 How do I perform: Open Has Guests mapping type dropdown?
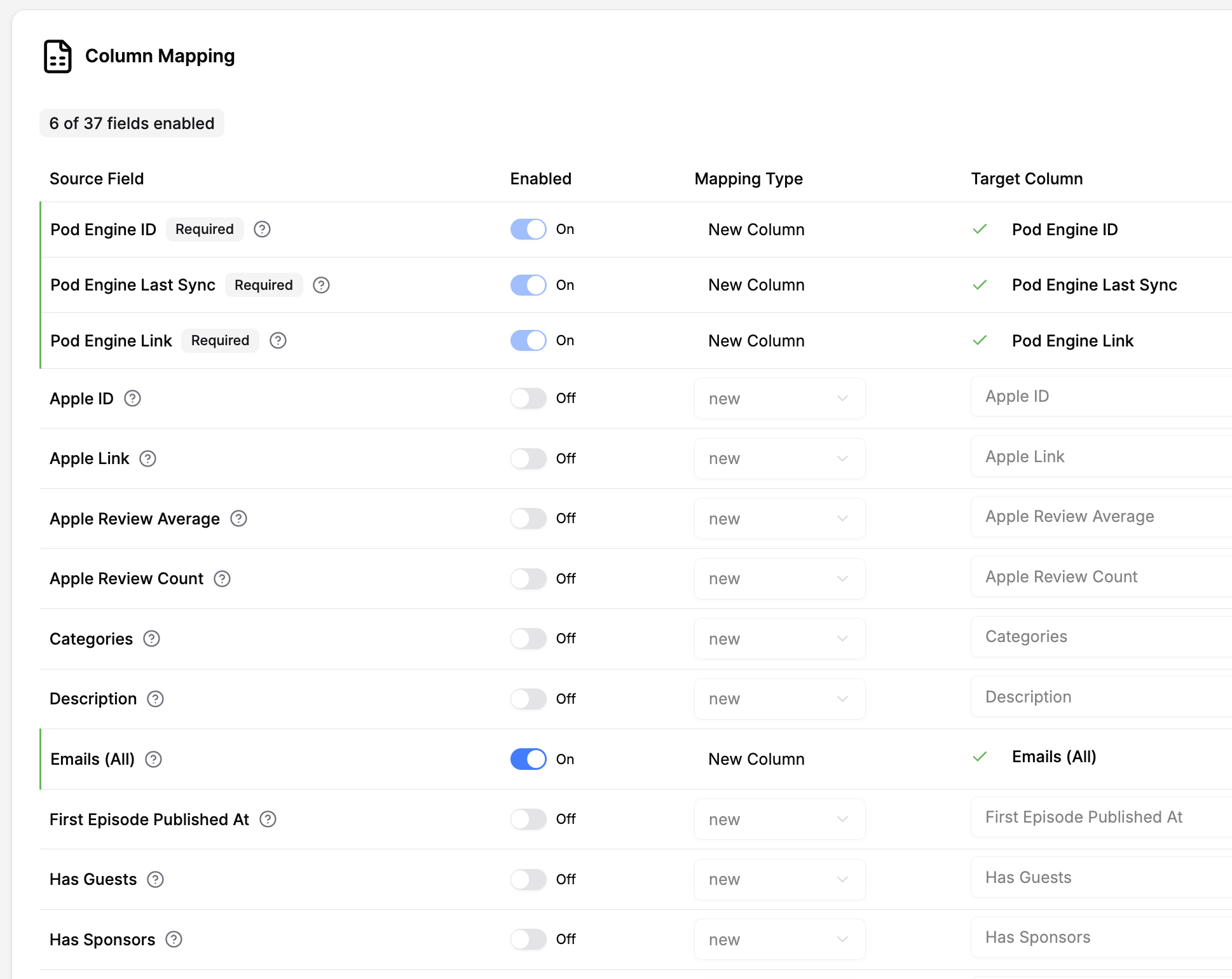pyautogui.click(x=779, y=879)
